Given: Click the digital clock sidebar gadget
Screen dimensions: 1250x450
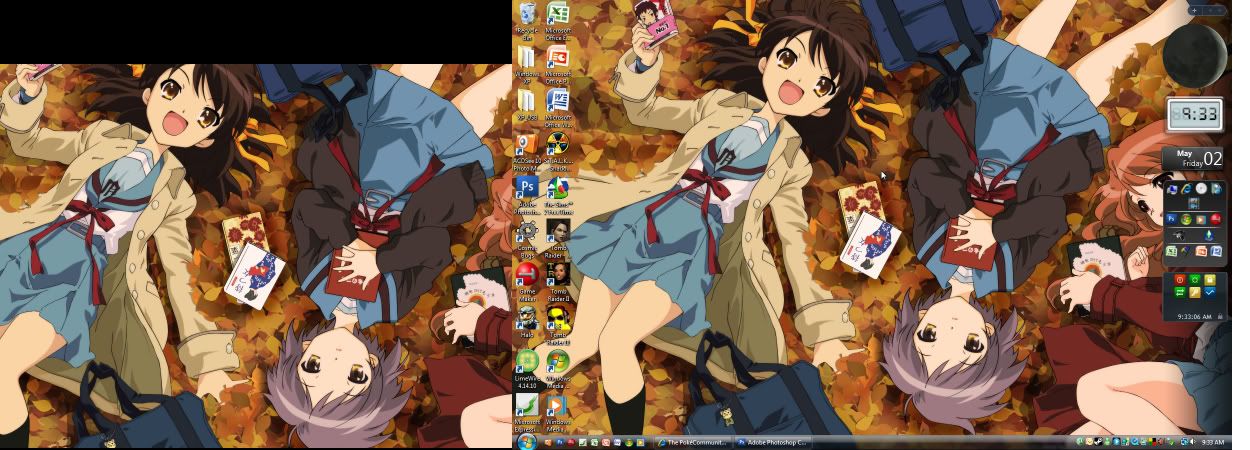Looking at the screenshot, I should point(1196,114).
